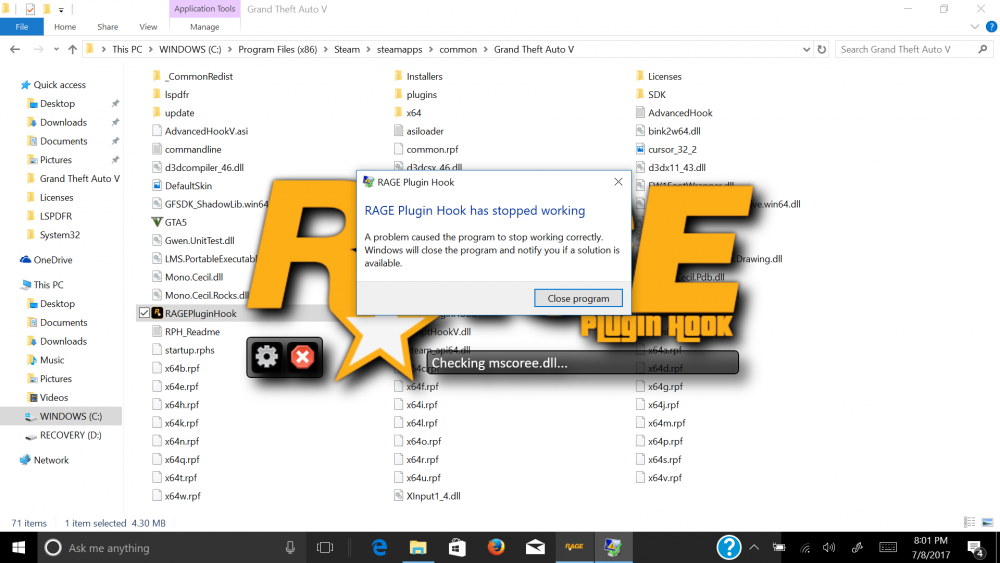Click the Close program button
The image size is (1000, 563).
[x=578, y=298]
